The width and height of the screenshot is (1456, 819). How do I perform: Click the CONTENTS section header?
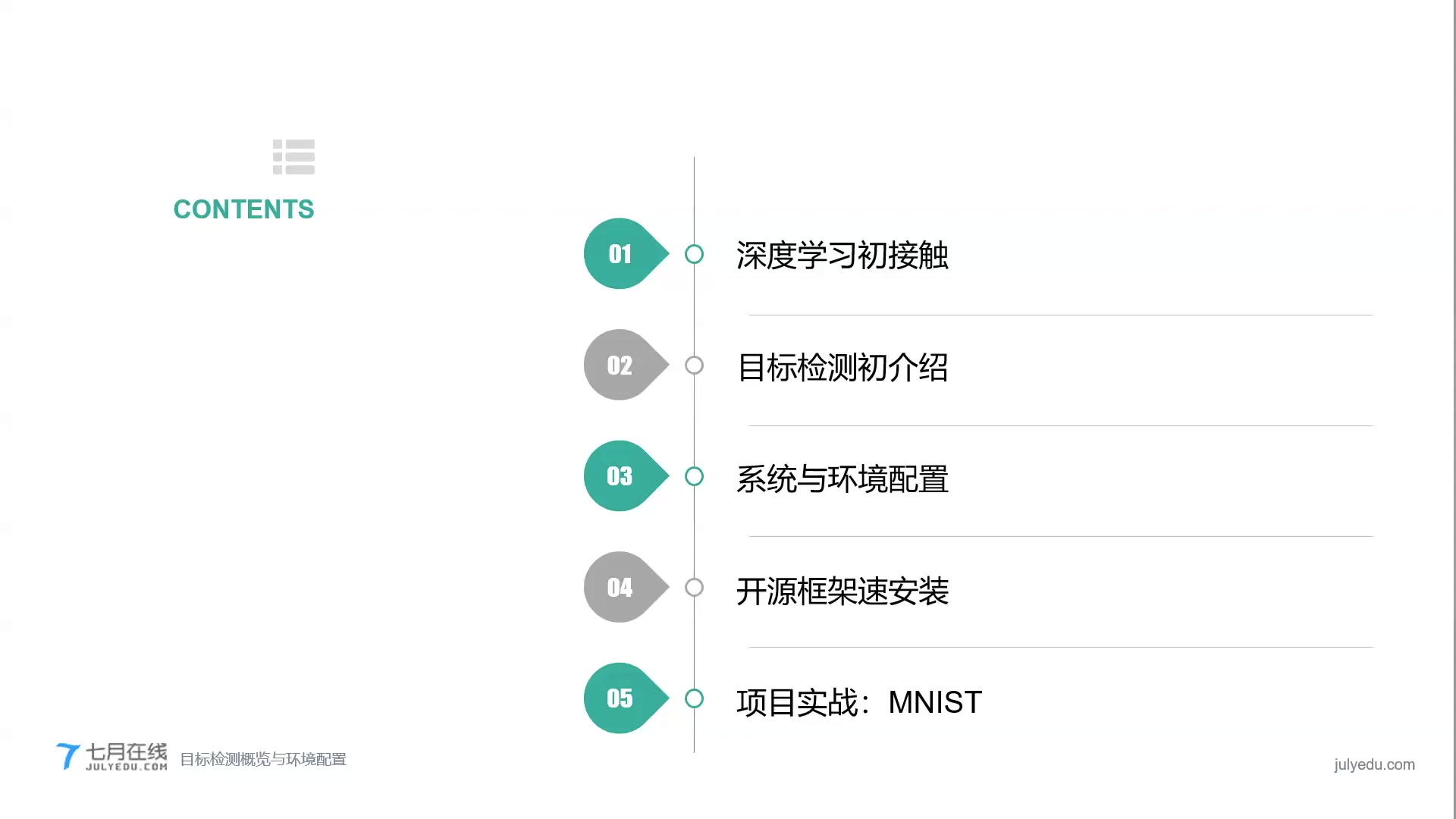click(x=244, y=209)
